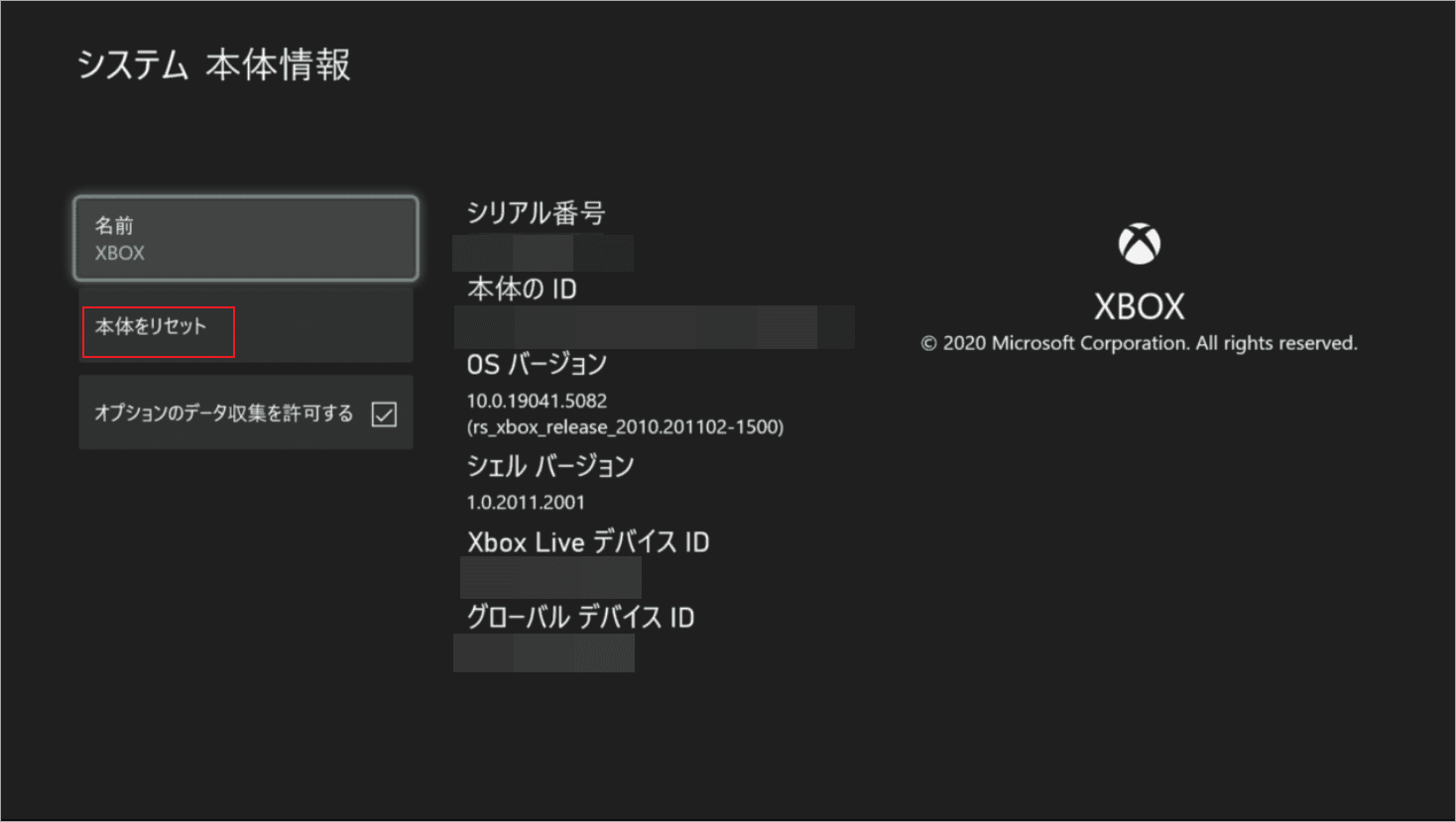Click the グローバル デバイス ID label
Viewport: 1456px width, 822px height.
[x=580, y=618]
